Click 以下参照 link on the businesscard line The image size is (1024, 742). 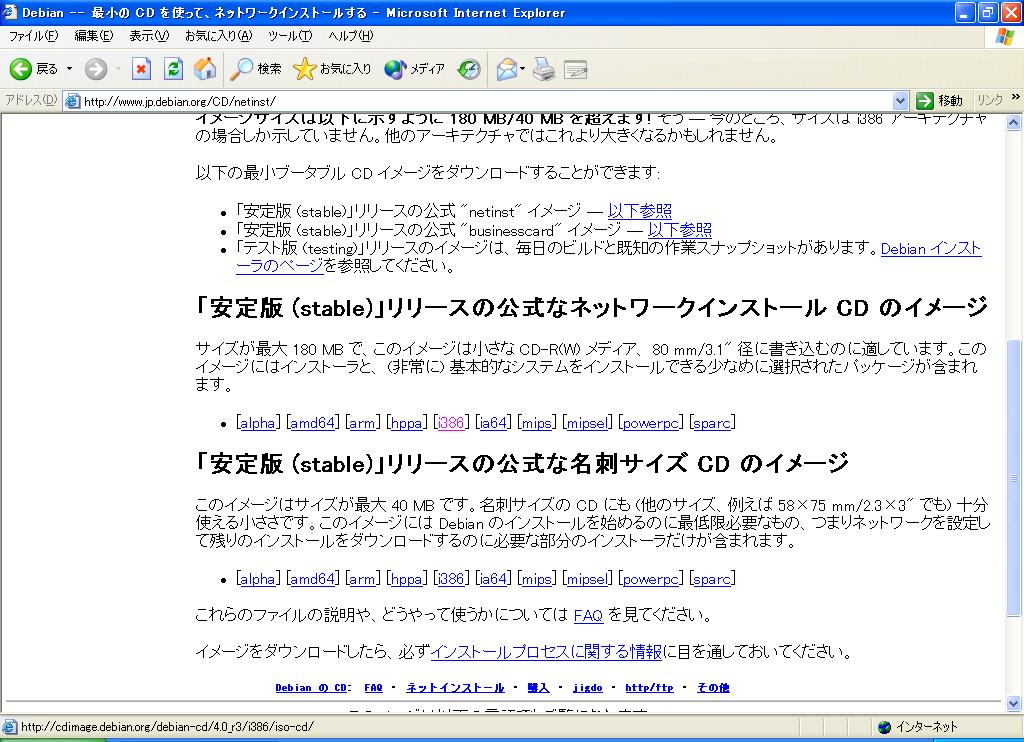pyautogui.click(x=680, y=230)
